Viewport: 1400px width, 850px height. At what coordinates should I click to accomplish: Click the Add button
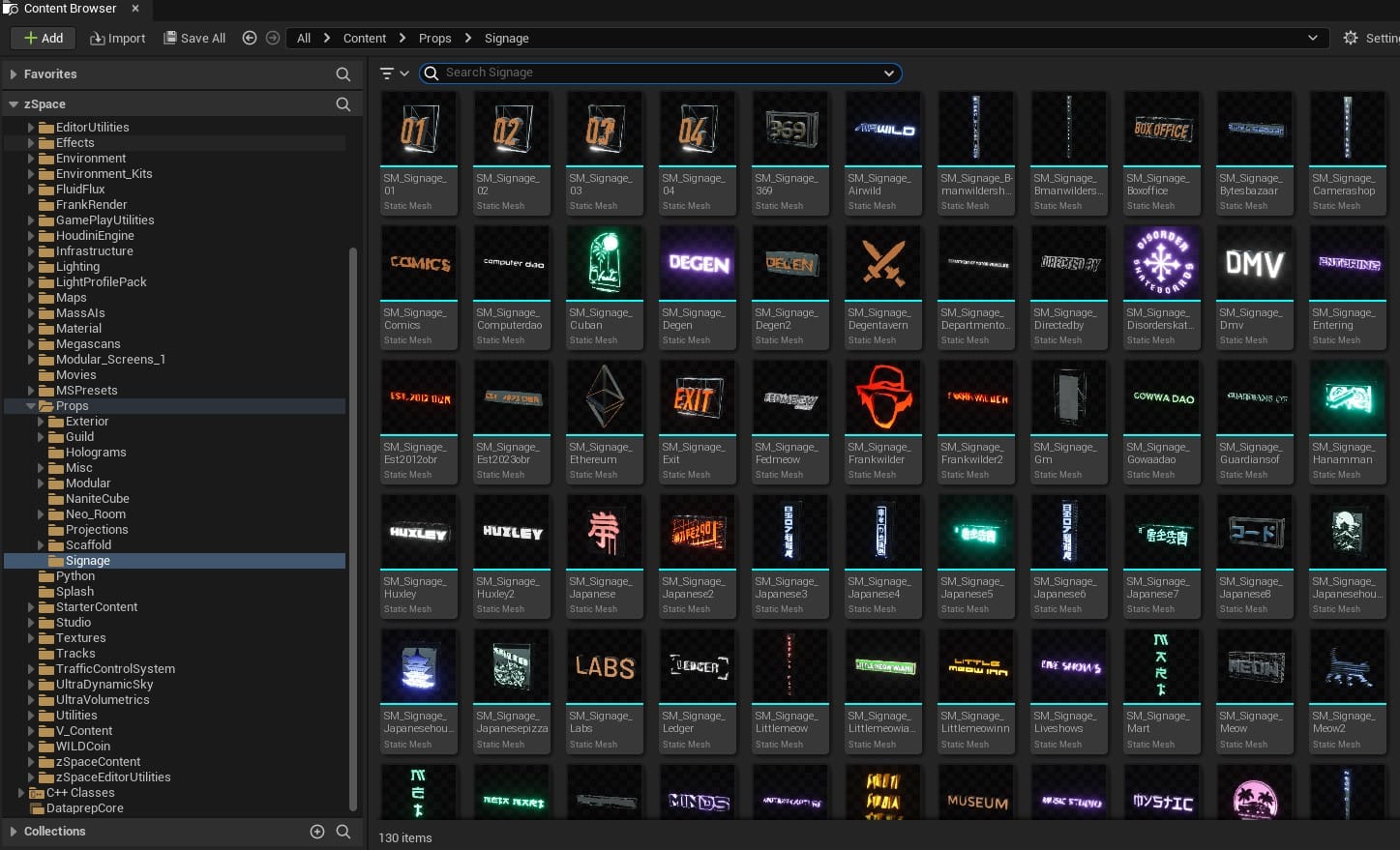pyautogui.click(x=43, y=38)
